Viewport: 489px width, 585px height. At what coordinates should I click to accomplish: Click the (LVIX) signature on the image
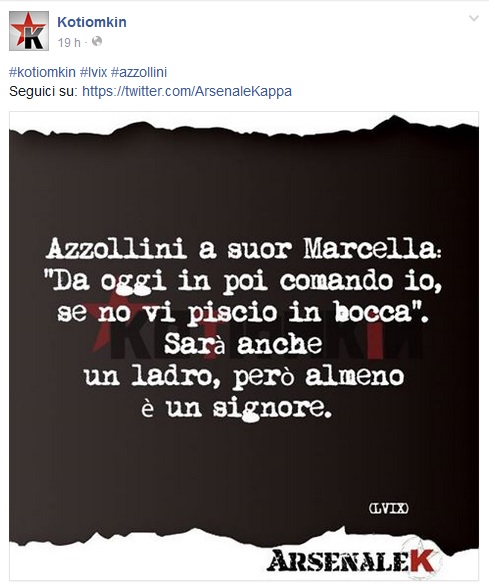tap(389, 508)
